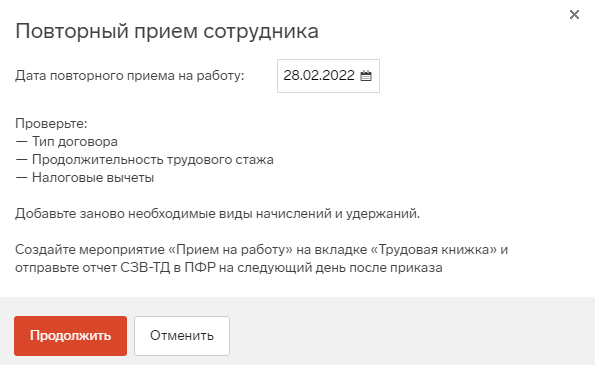This screenshot has height=365, width=595.
Task: Focus the 28.02.2022 date field
Action: point(328,76)
